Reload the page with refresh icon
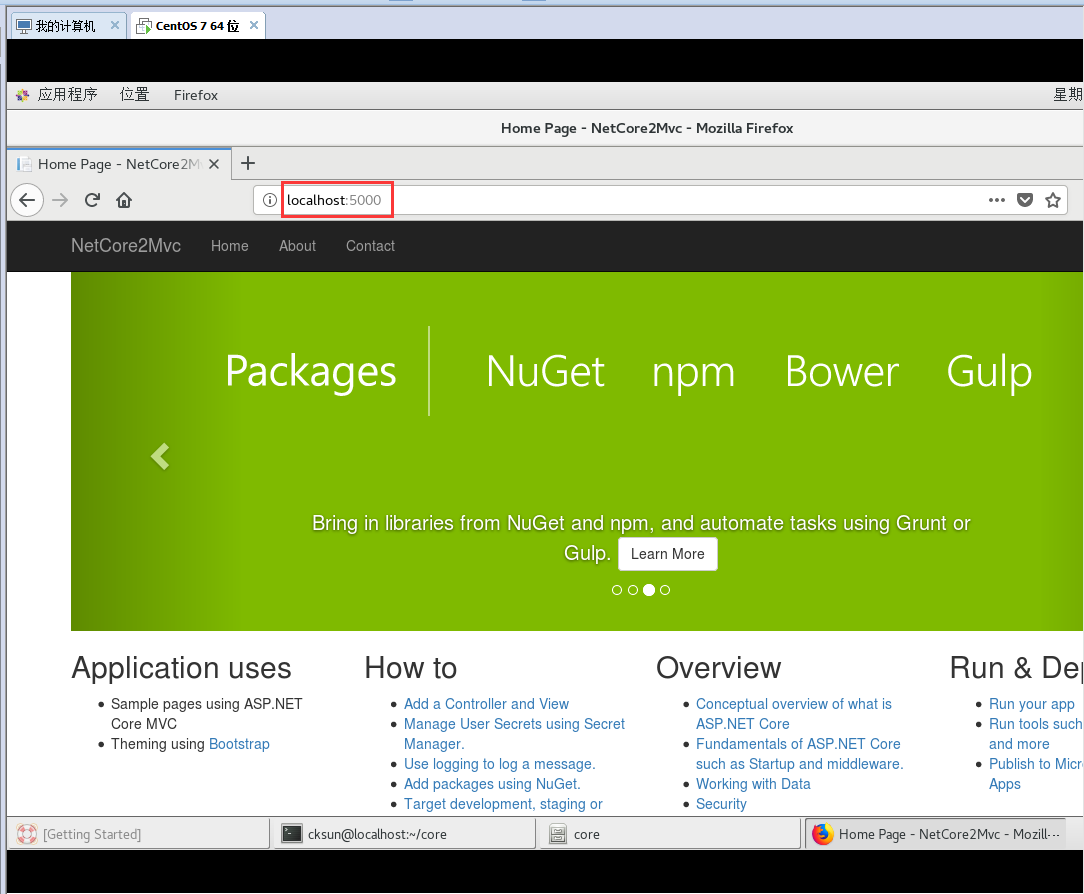The image size is (1084, 894). pos(92,201)
